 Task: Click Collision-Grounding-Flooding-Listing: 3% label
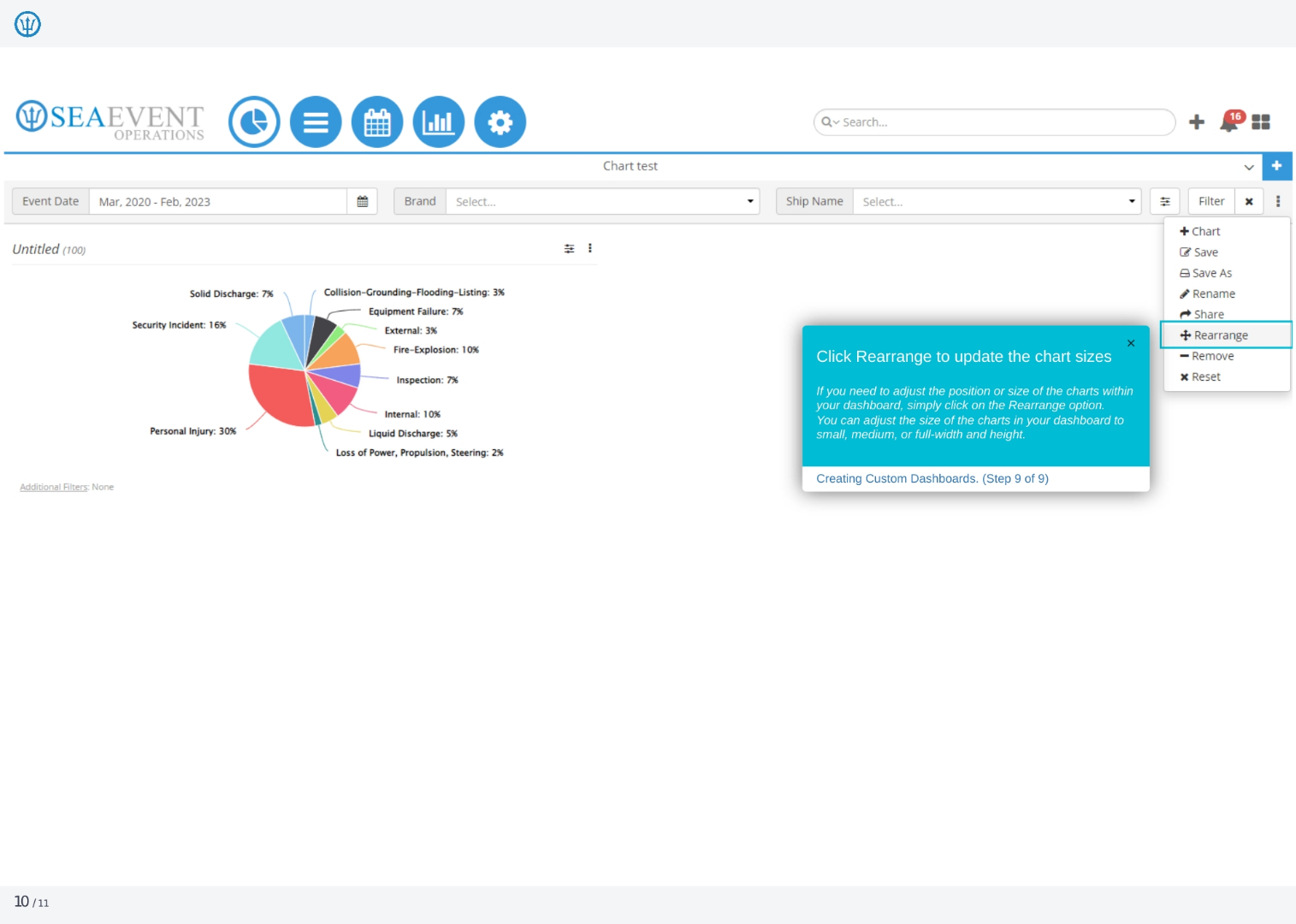click(x=414, y=293)
